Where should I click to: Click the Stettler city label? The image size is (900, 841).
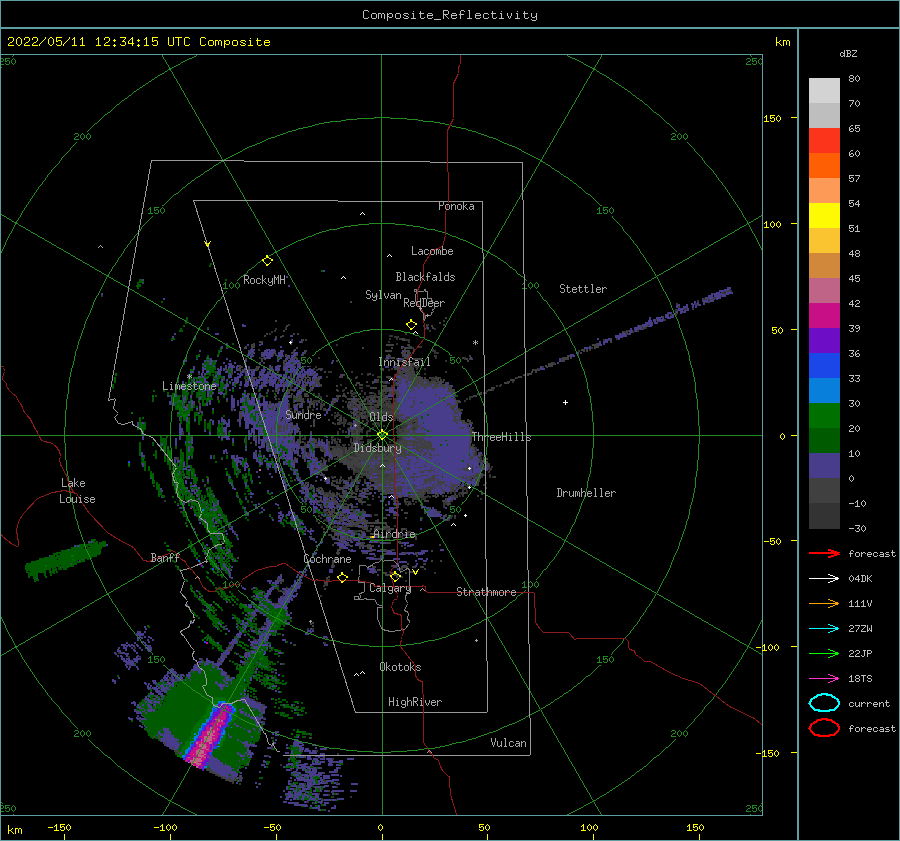coord(583,289)
